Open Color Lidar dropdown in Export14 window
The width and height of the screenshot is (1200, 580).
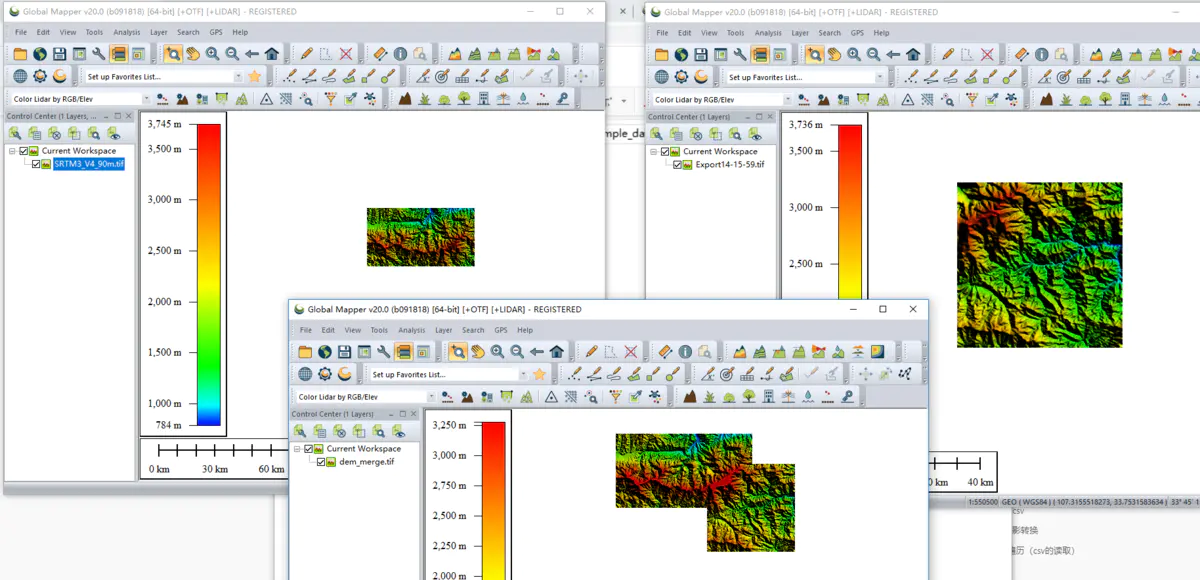[787, 99]
